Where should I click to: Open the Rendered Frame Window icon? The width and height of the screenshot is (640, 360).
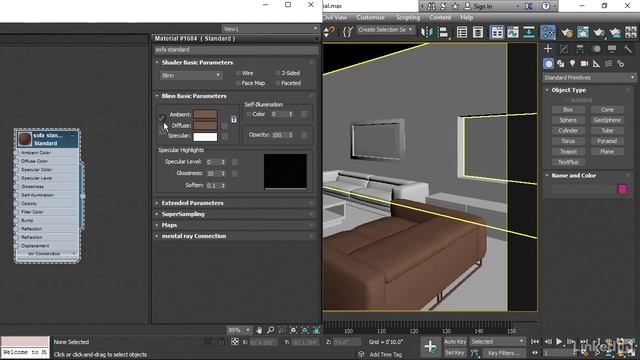pos(583,32)
